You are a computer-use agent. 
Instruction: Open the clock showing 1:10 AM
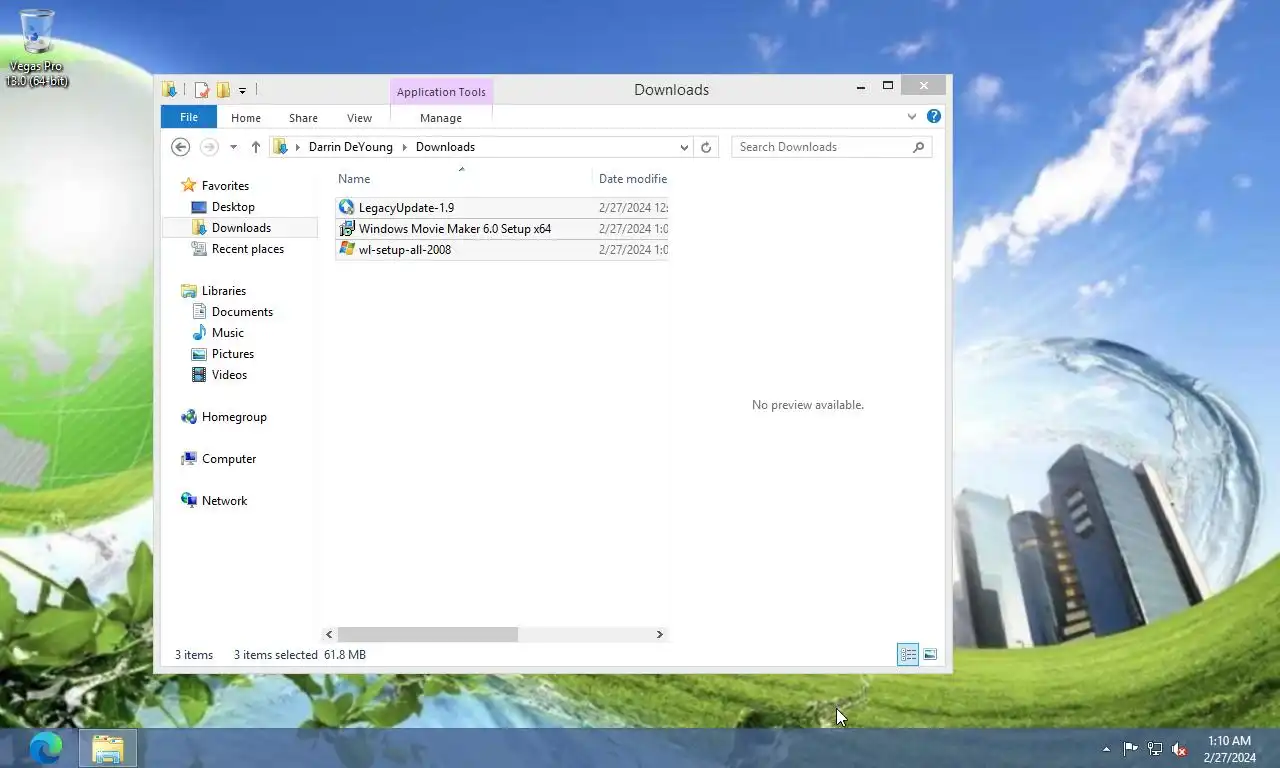pos(1229,749)
